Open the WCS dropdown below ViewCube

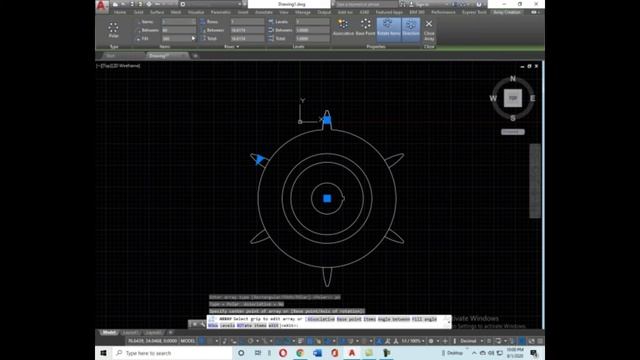tap(513, 132)
